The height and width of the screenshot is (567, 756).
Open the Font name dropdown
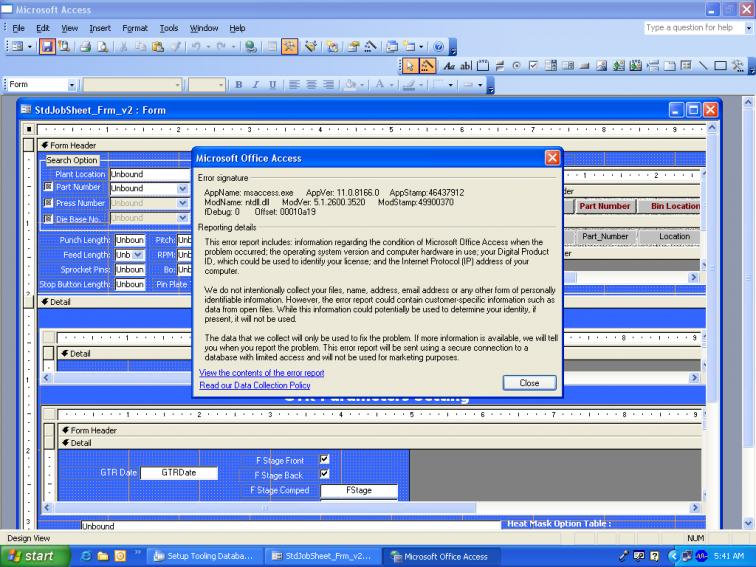(177, 85)
